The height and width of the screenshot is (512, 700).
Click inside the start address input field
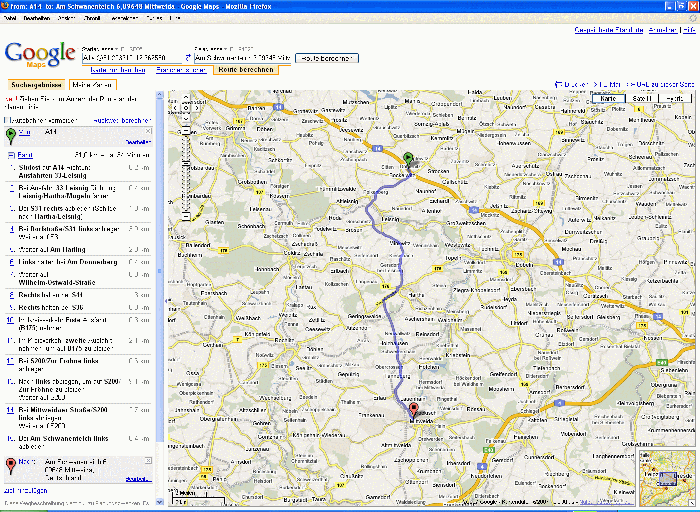[x=133, y=58]
